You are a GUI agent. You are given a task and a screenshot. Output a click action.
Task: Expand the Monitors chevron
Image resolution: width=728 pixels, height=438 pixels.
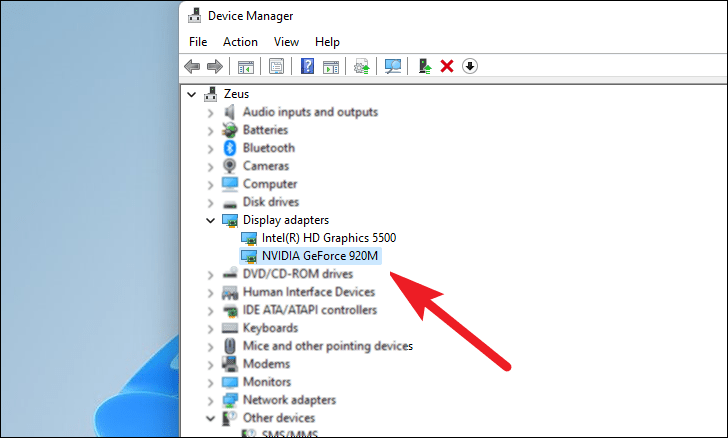coord(210,383)
